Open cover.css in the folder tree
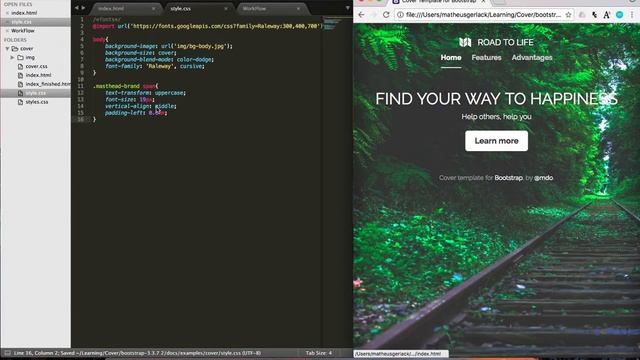Viewport: 640px width, 360px height. (37, 66)
